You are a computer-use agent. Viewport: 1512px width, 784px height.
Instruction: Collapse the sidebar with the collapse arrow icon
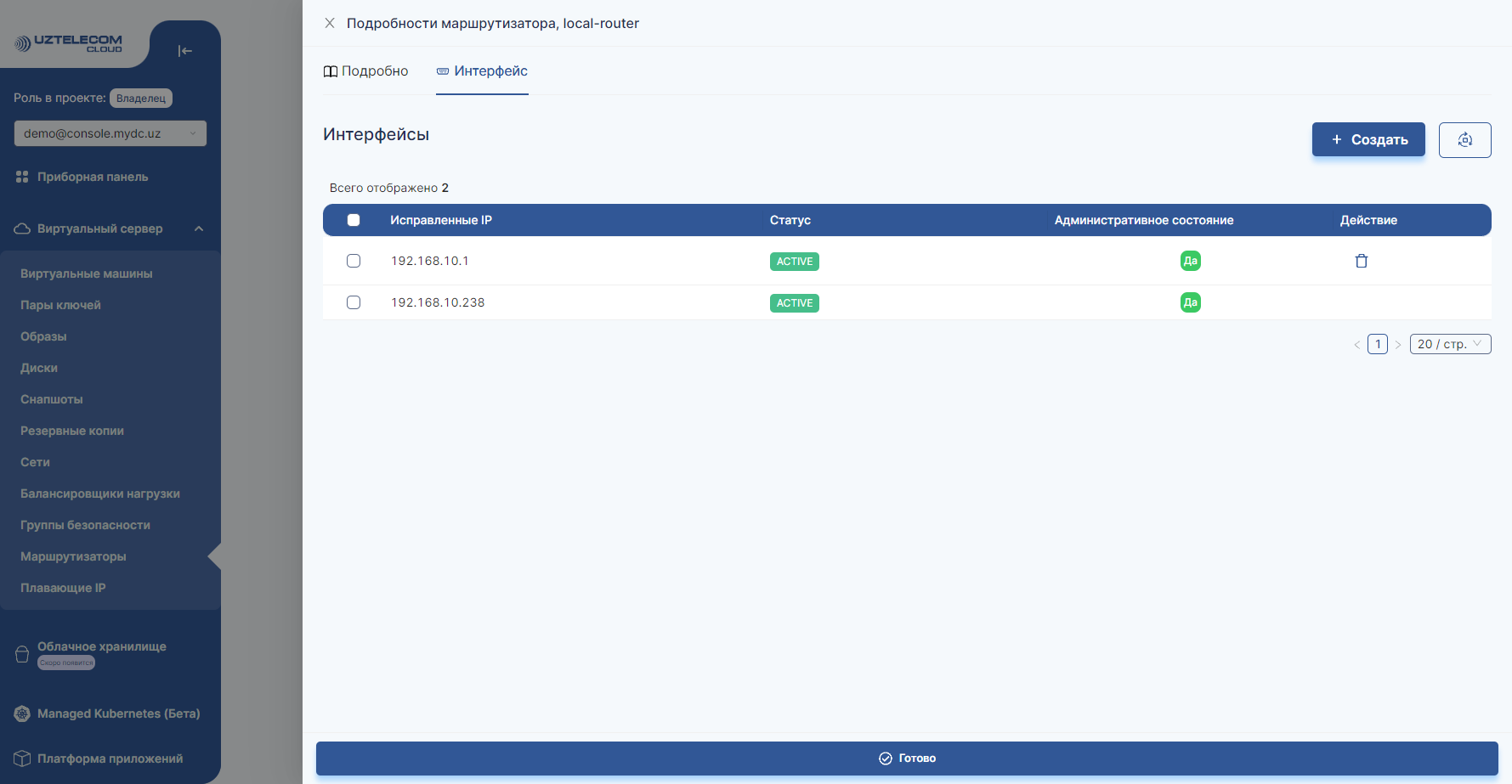184,51
